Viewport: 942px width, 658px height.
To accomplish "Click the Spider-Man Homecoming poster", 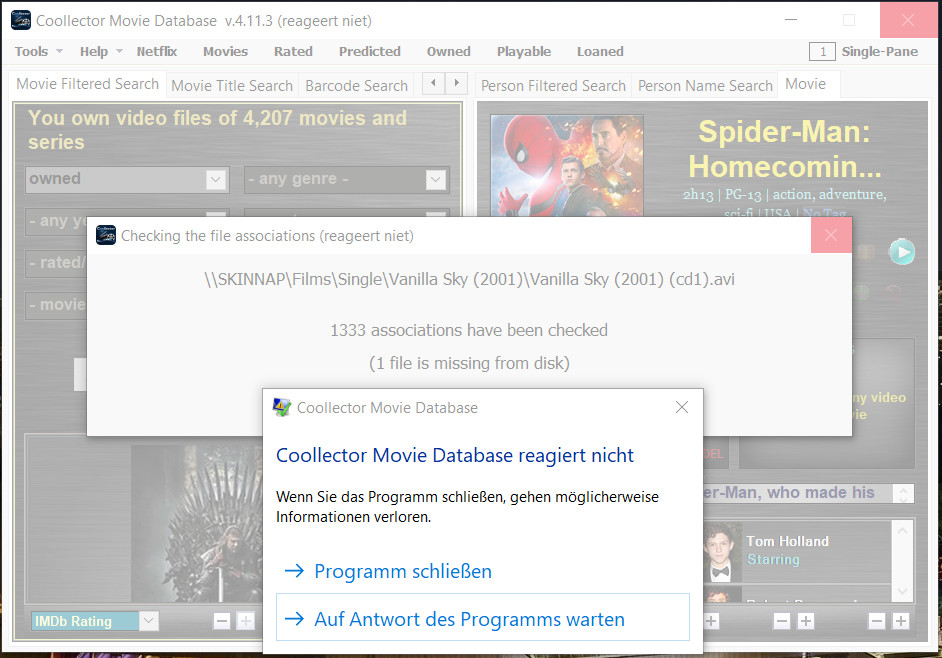I will 567,165.
